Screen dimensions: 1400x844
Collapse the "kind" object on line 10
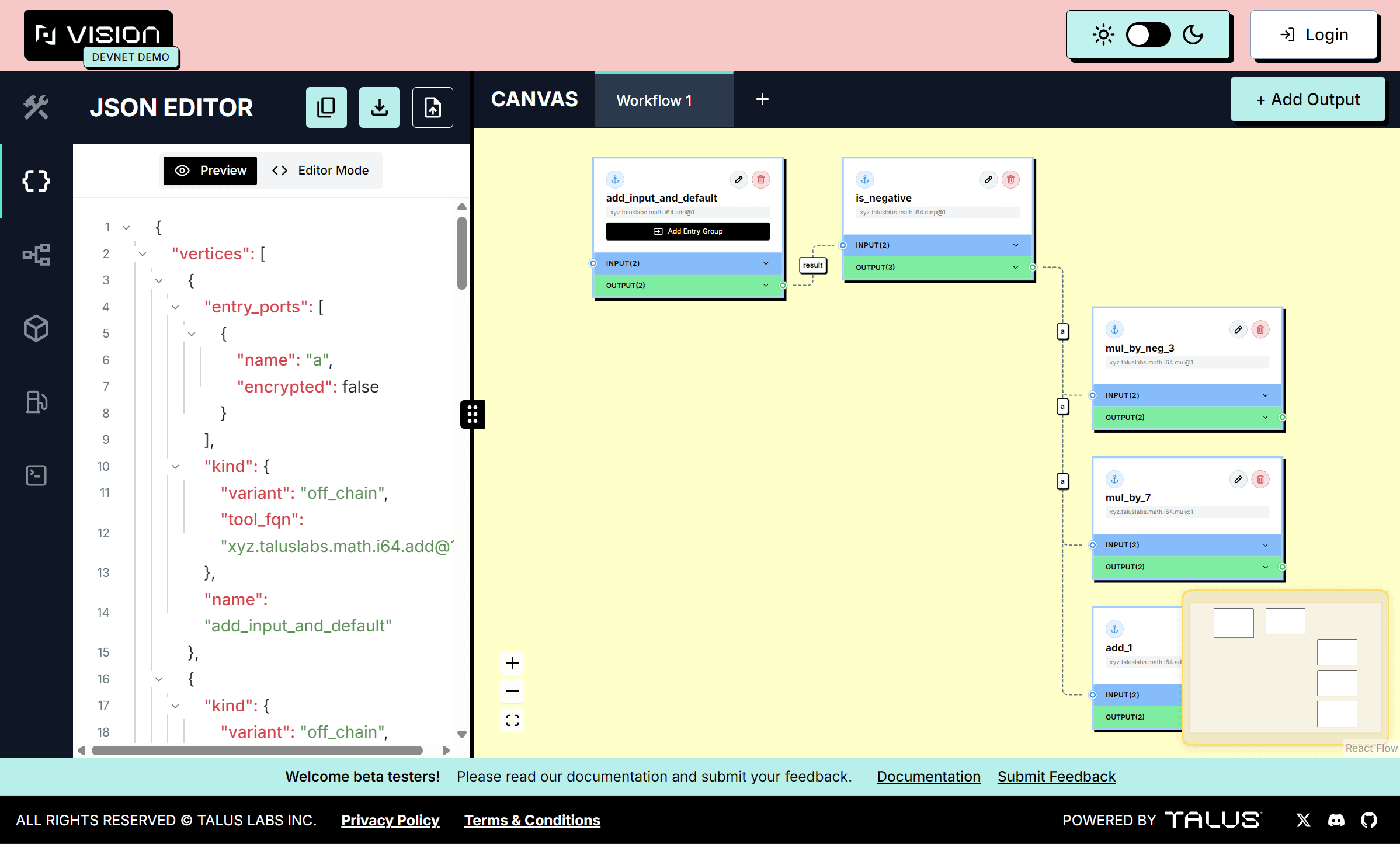pyautogui.click(x=175, y=467)
